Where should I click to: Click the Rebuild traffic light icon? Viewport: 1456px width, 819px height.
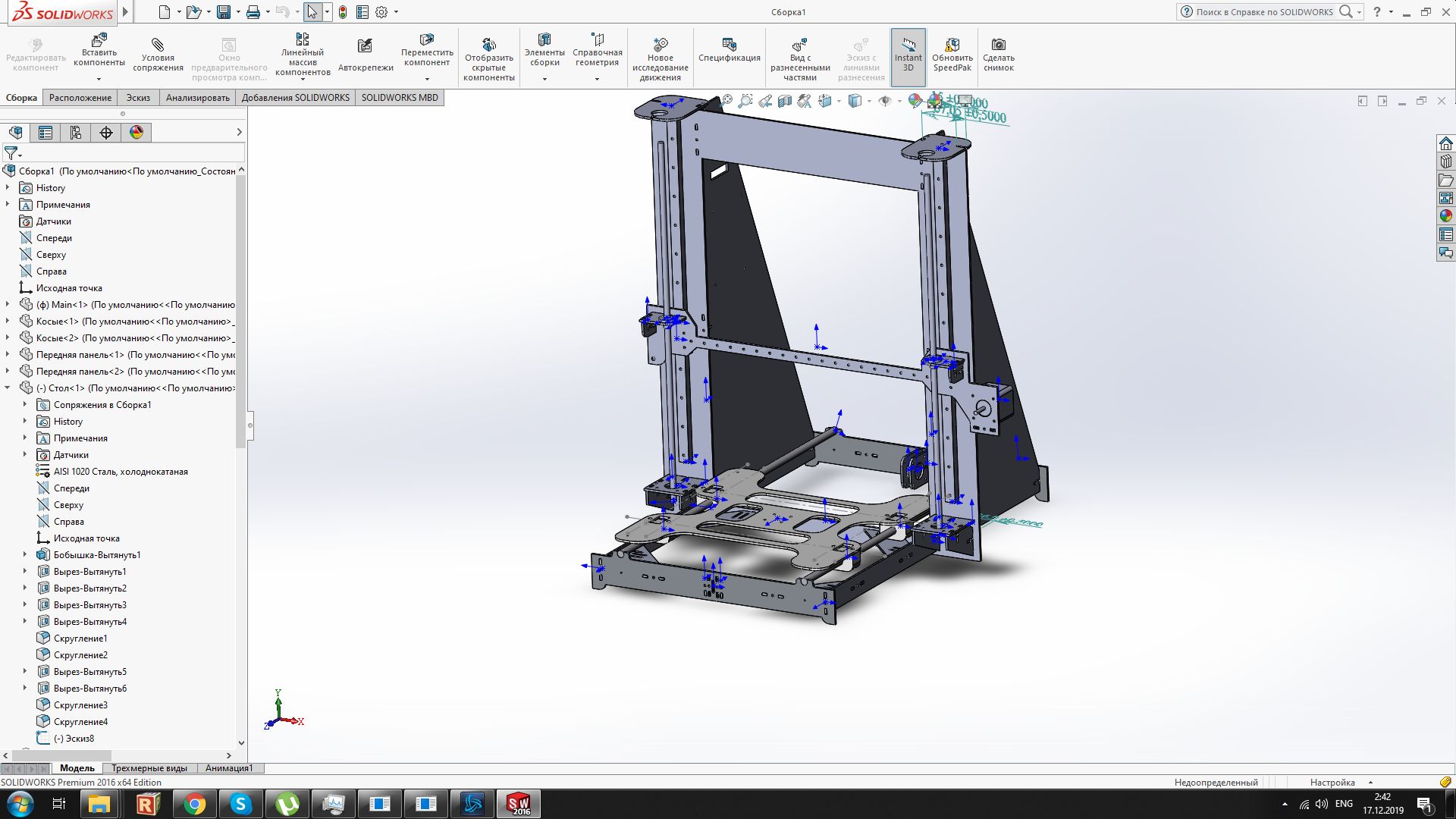[343, 12]
